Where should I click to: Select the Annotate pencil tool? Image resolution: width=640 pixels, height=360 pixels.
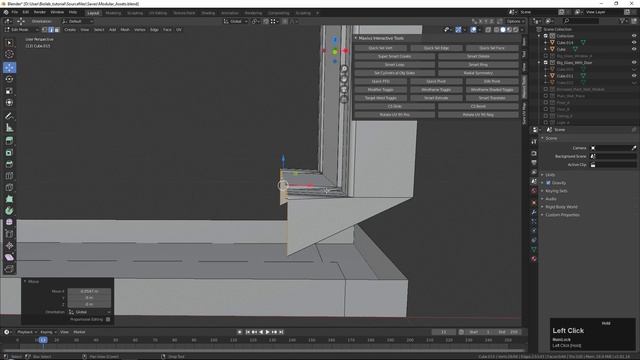point(9,116)
